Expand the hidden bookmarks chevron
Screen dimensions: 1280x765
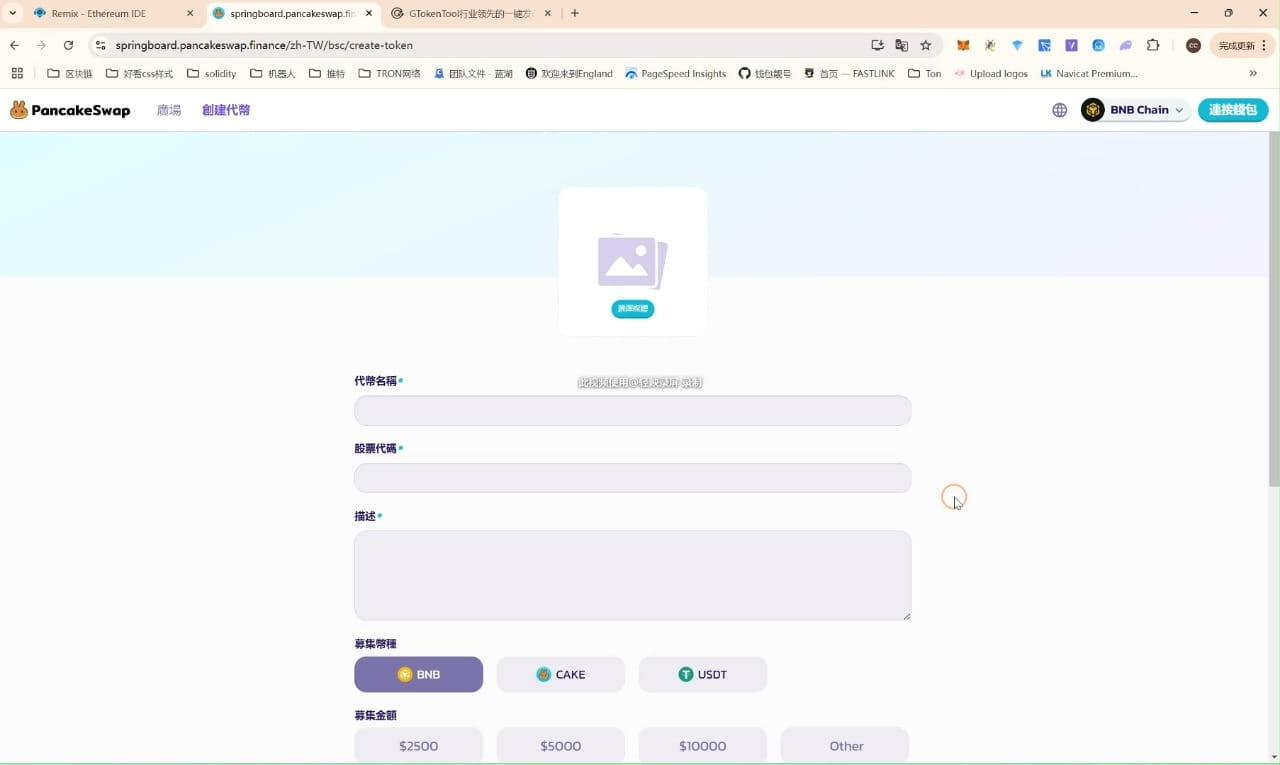[x=1253, y=72]
